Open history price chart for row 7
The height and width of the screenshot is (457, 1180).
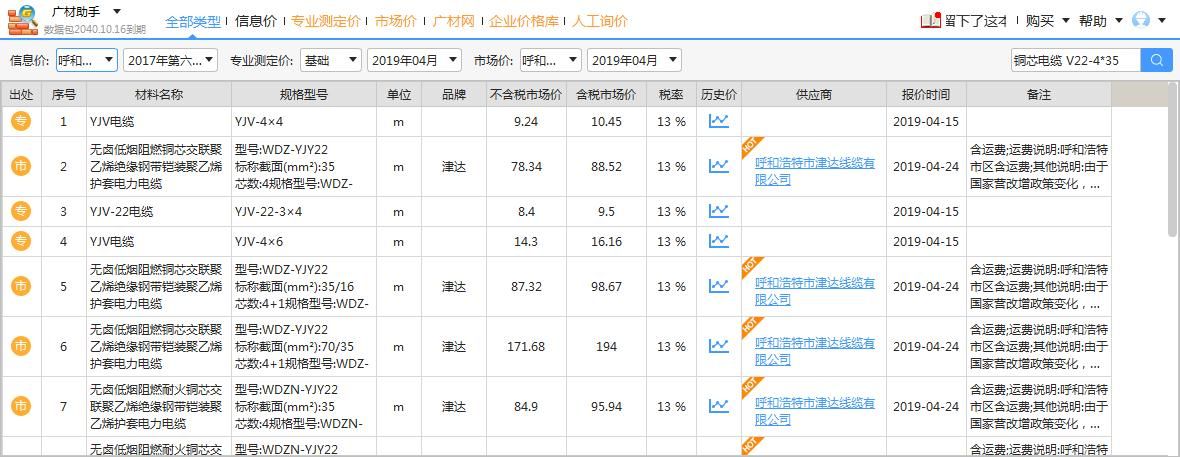[719, 407]
